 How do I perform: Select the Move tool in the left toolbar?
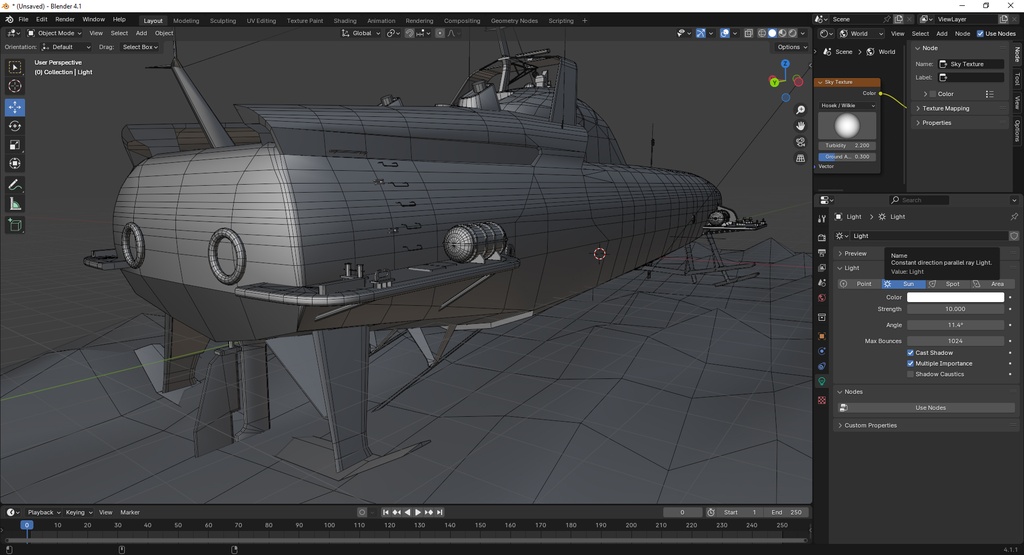coord(14,107)
